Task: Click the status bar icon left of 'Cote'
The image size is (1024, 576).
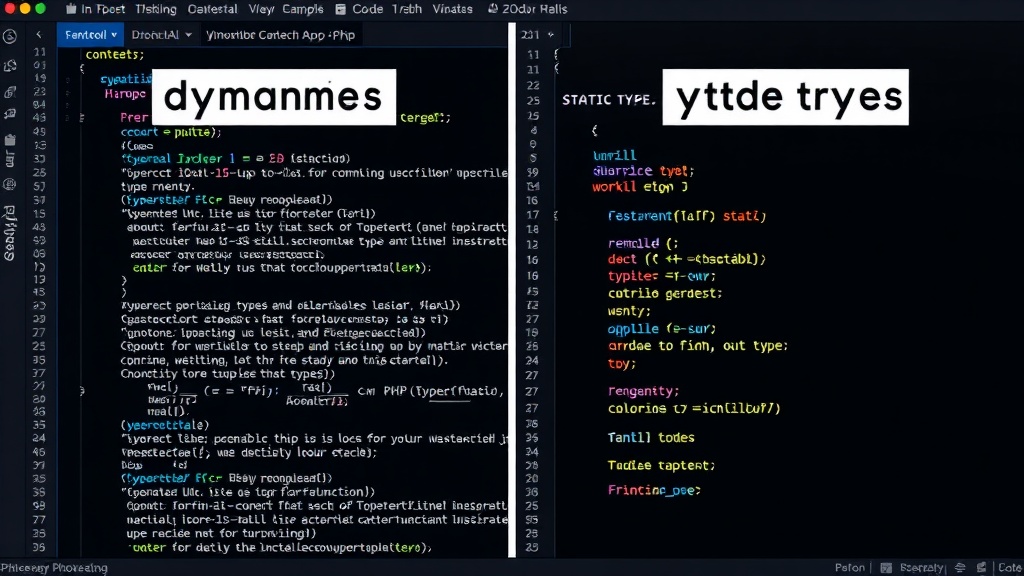Action: coord(982,568)
